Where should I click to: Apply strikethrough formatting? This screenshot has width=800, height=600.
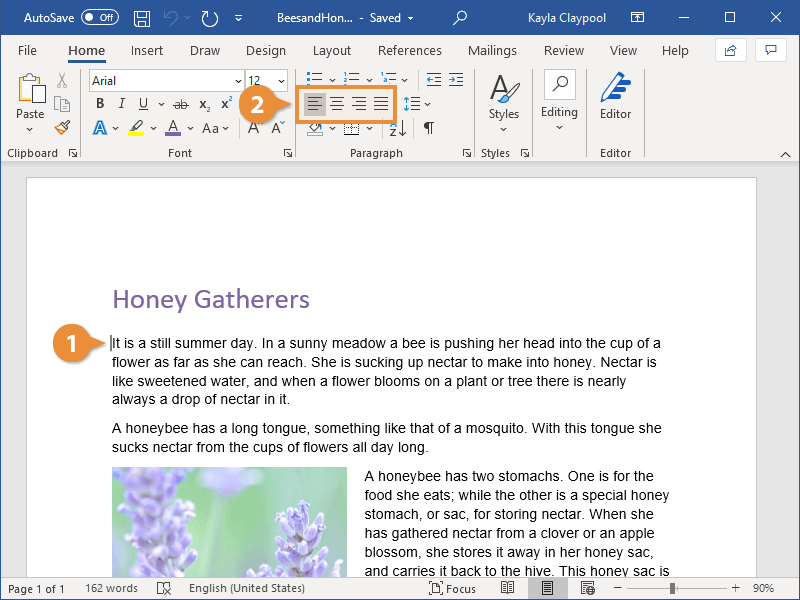pyautogui.click(x=181, y=104)
